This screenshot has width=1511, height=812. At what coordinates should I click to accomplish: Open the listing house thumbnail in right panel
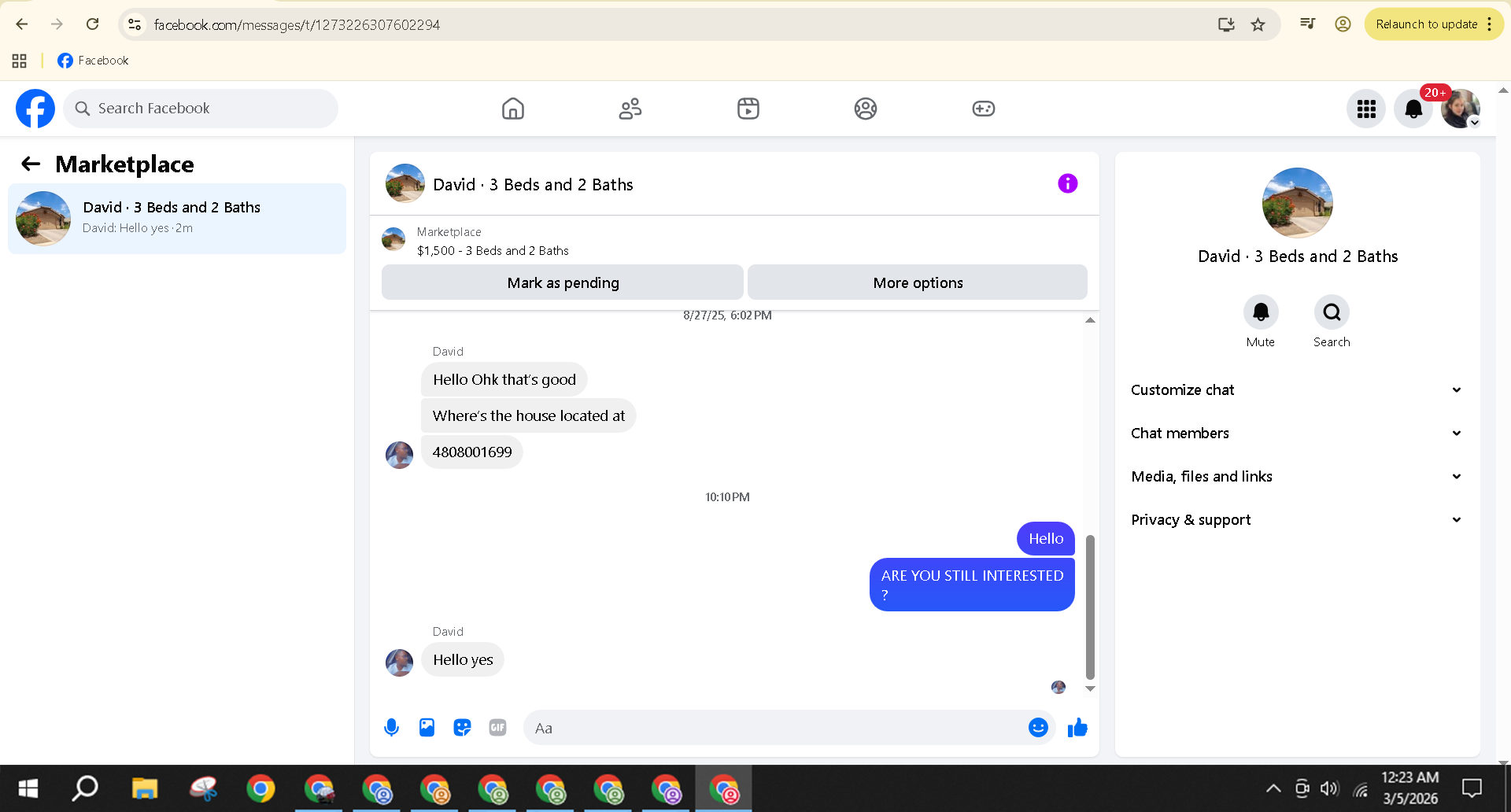tap(1298, 203)
